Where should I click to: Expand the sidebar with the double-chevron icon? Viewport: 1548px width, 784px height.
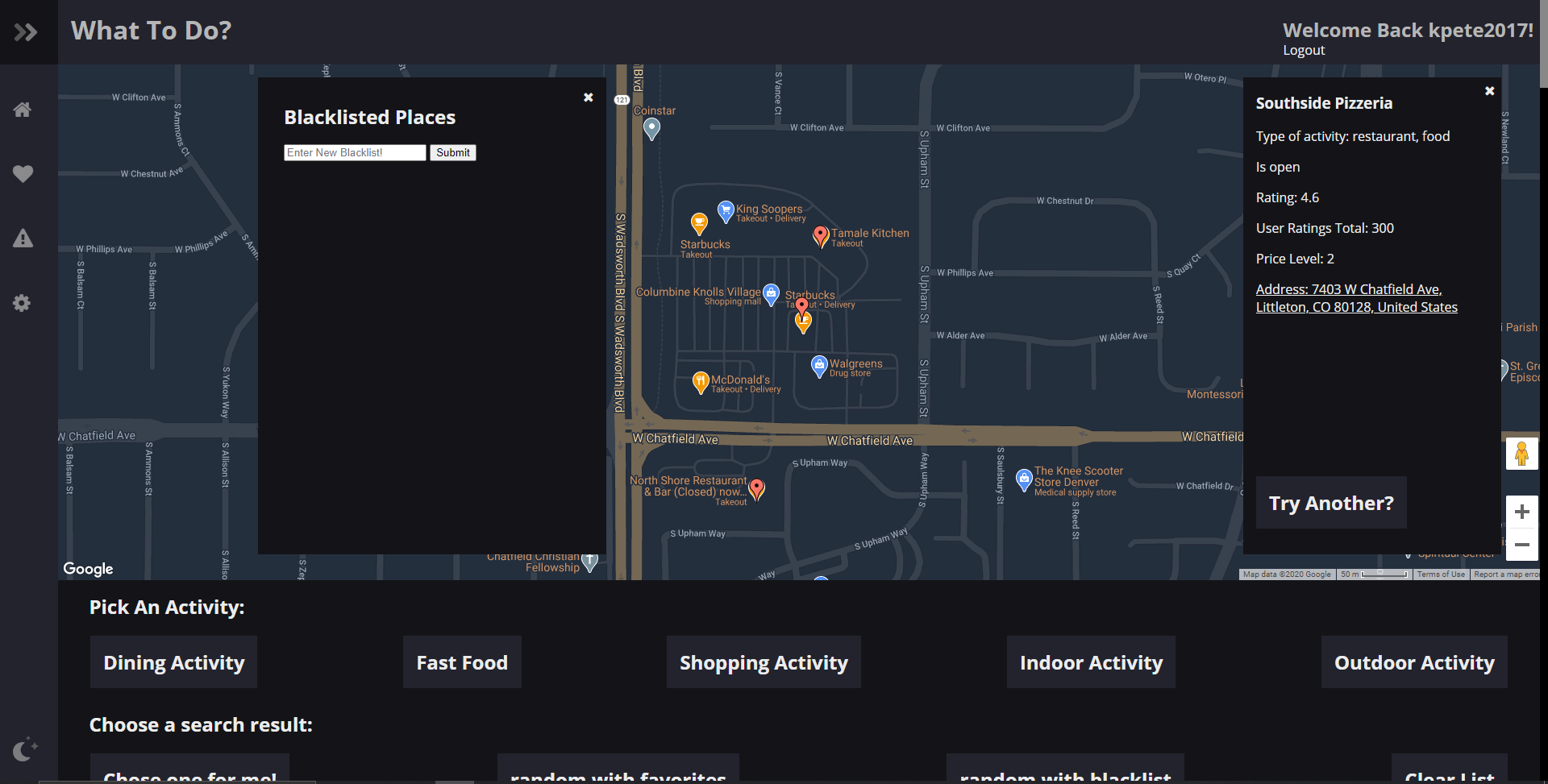click(x=26, y=32)
